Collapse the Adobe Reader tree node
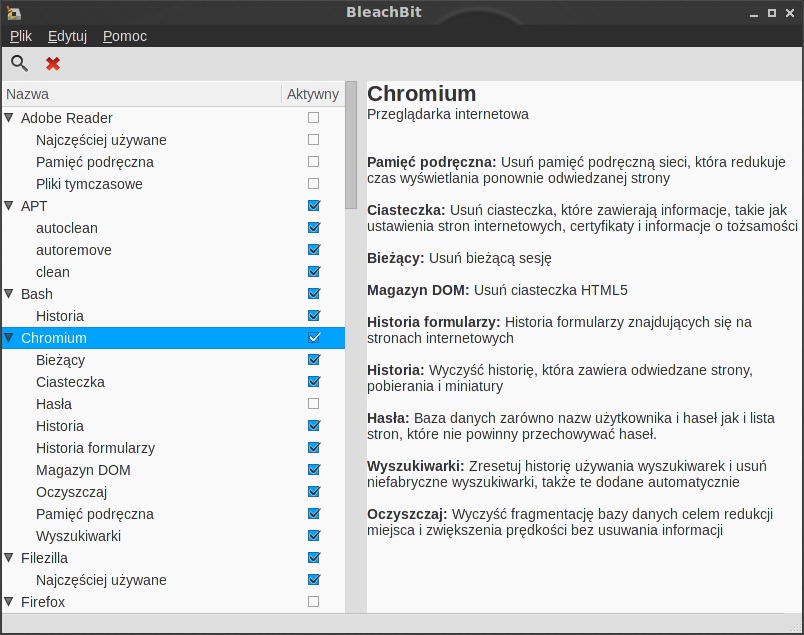 (x=9, y=117)
